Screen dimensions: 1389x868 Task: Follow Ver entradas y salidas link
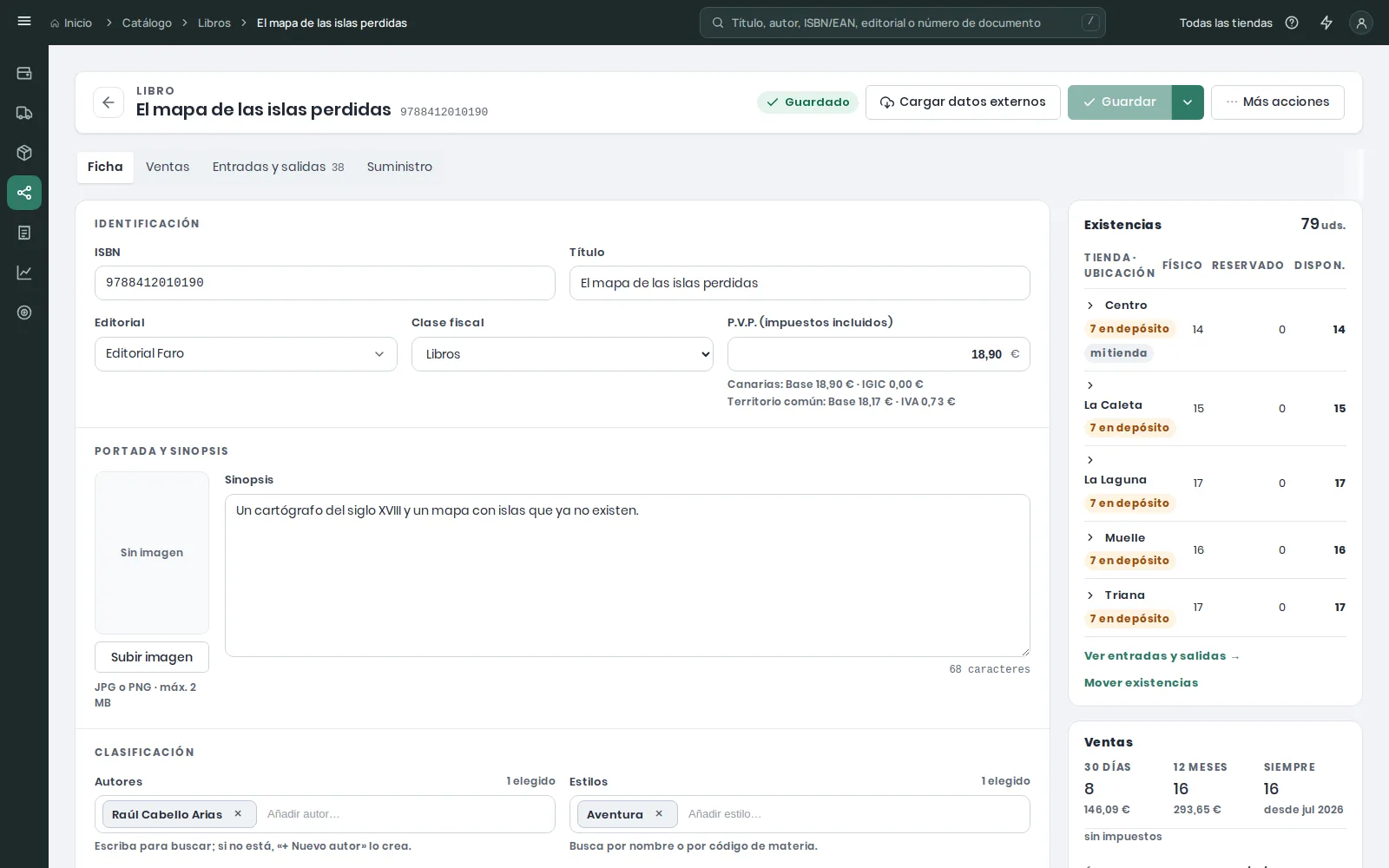1162,656
